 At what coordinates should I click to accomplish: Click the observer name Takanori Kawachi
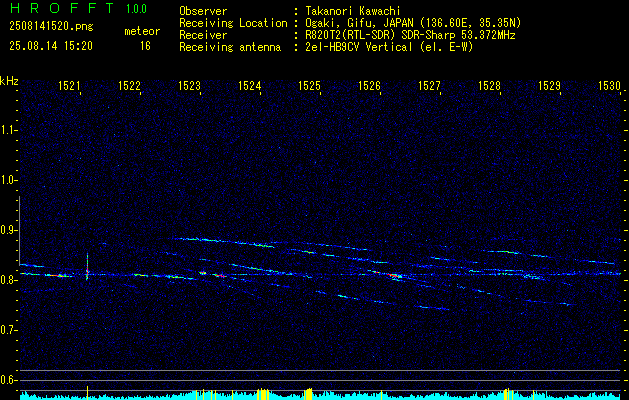pyautogui.click(x=353, y=11)
